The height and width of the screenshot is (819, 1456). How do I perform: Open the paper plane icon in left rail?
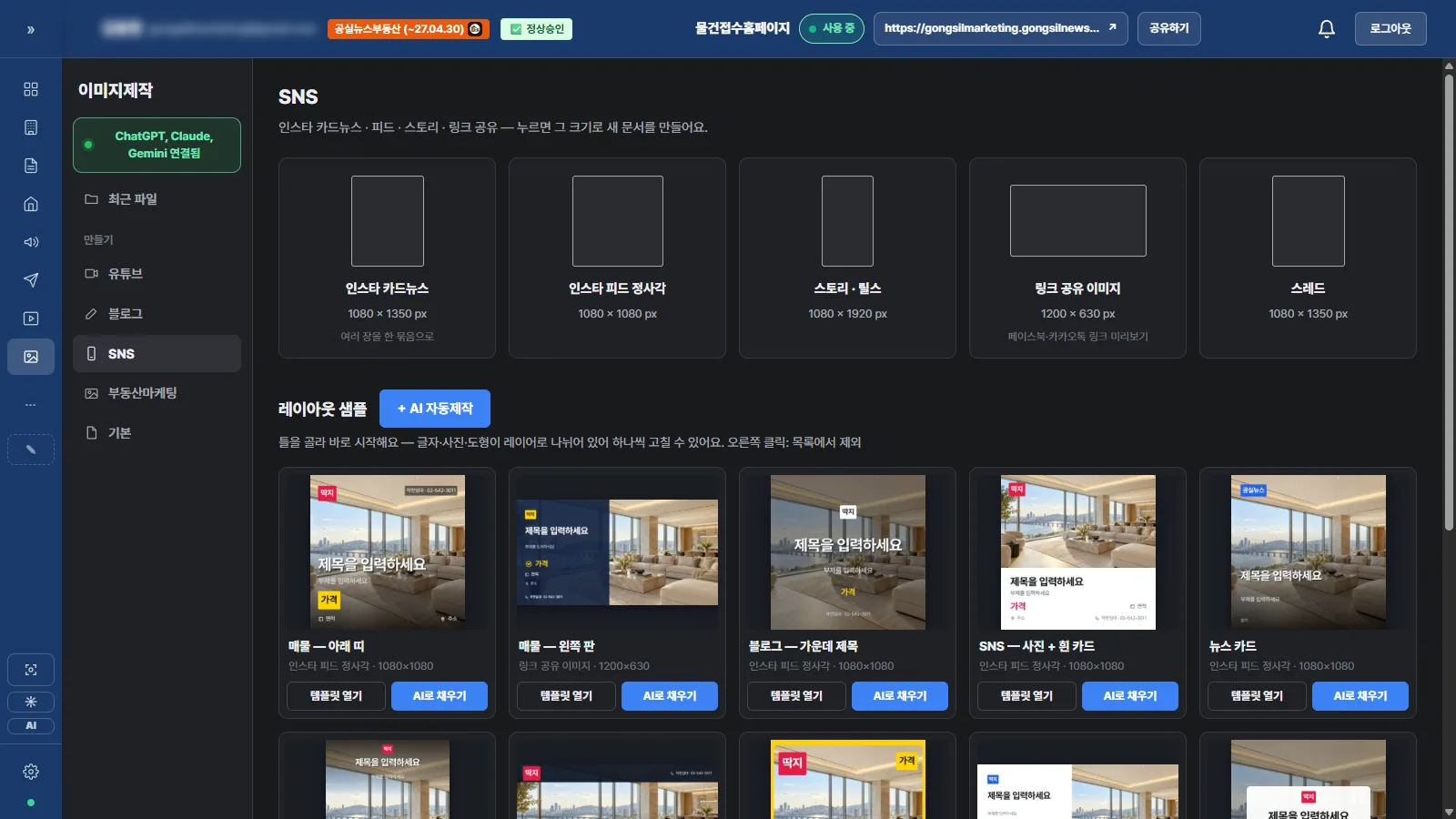coord(31,280)
